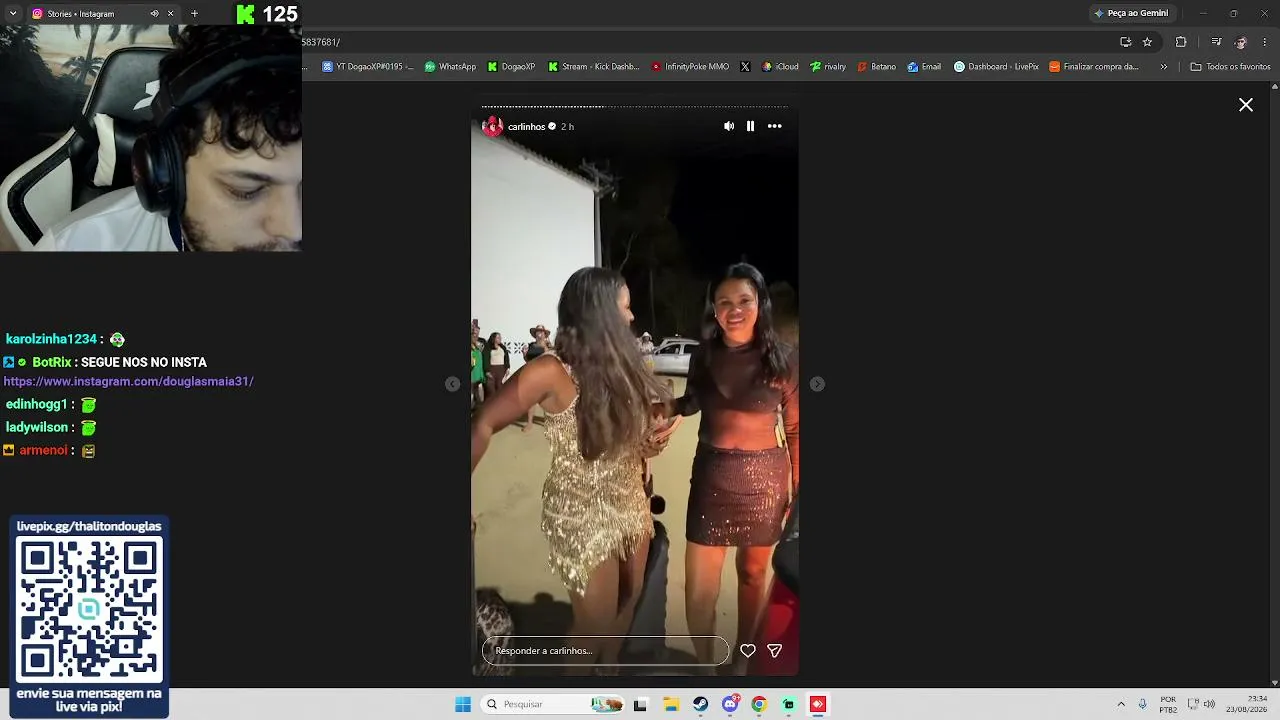This screenshot has width=1280, height=720.
Task: Share the story using the paper plane icon
Action: click(x=774, y=651)
